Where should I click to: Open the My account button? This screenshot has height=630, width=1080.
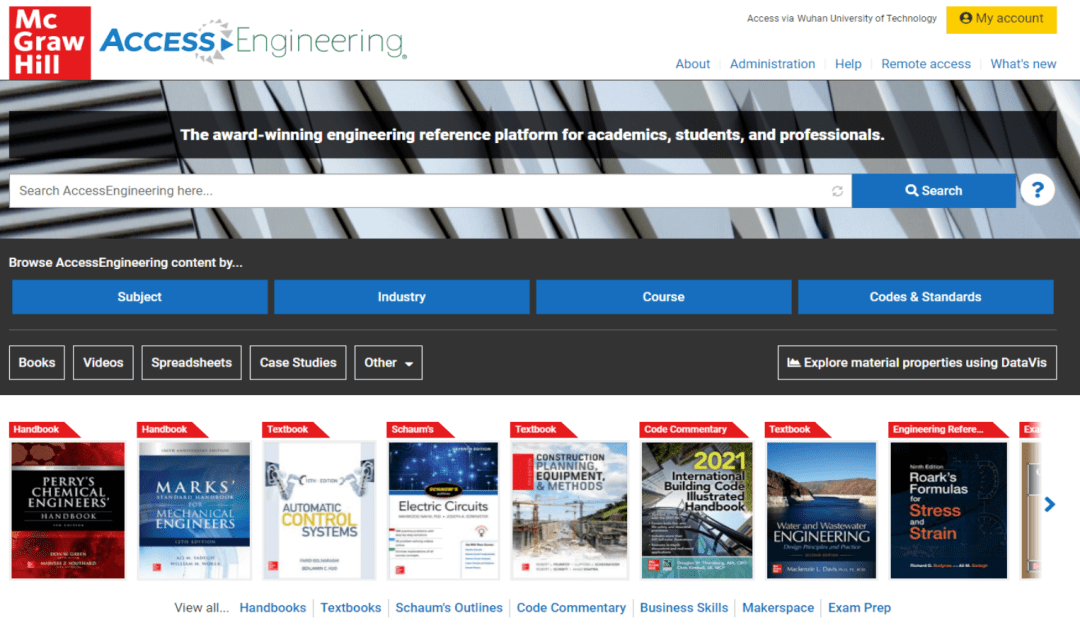coord(1001,19)
